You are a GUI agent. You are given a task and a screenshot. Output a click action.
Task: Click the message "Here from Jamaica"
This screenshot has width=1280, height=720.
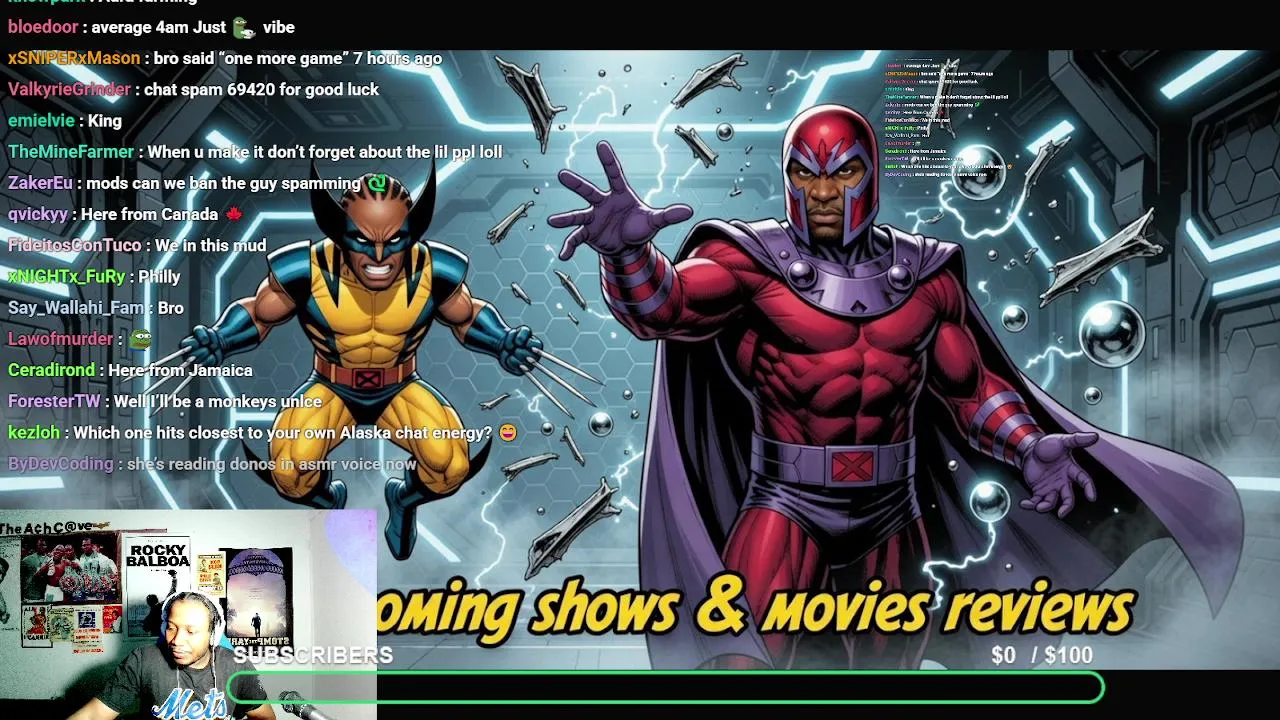click(x=180, y=370)
